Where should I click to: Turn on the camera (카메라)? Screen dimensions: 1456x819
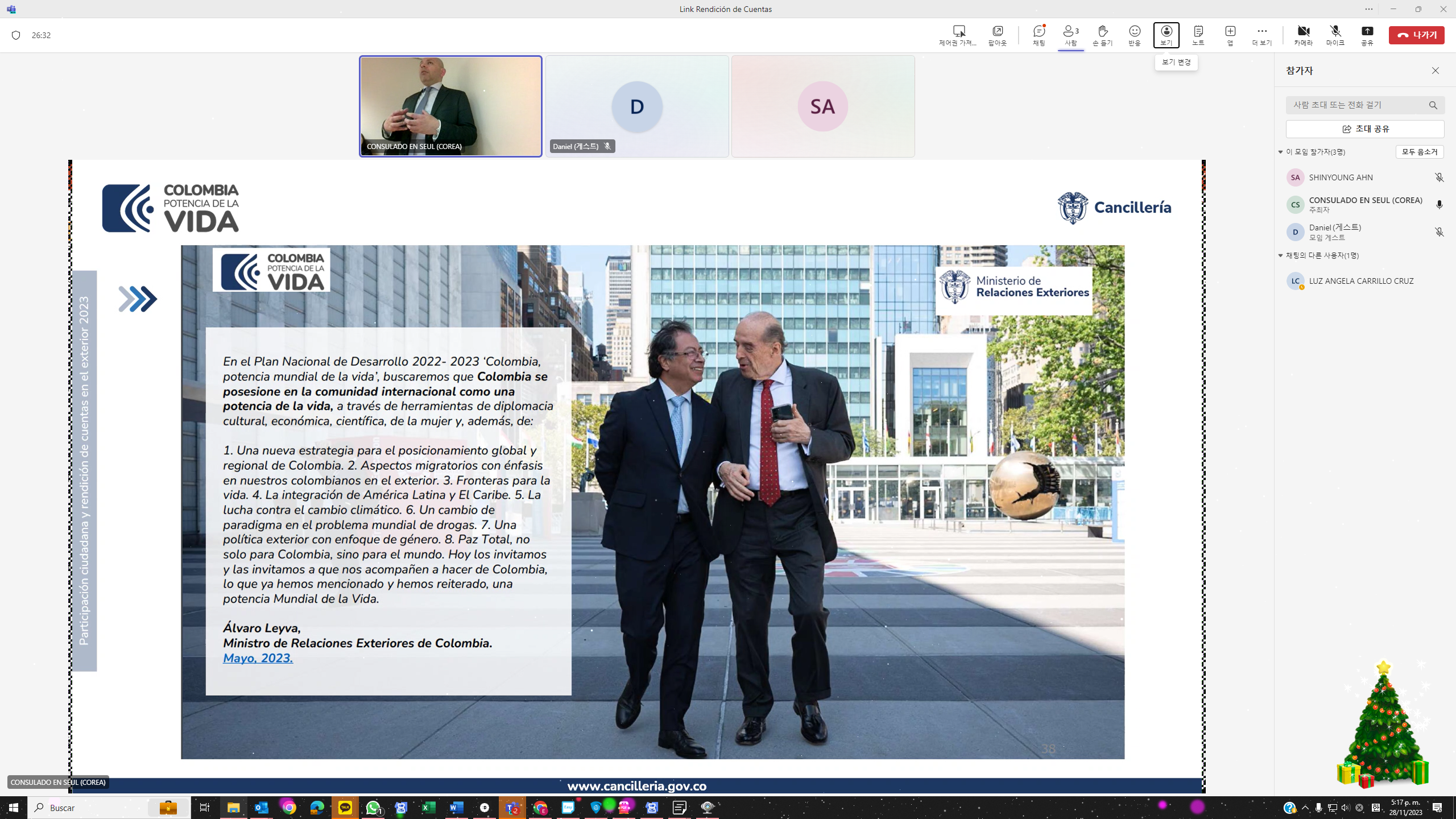tap(1304, 35)
